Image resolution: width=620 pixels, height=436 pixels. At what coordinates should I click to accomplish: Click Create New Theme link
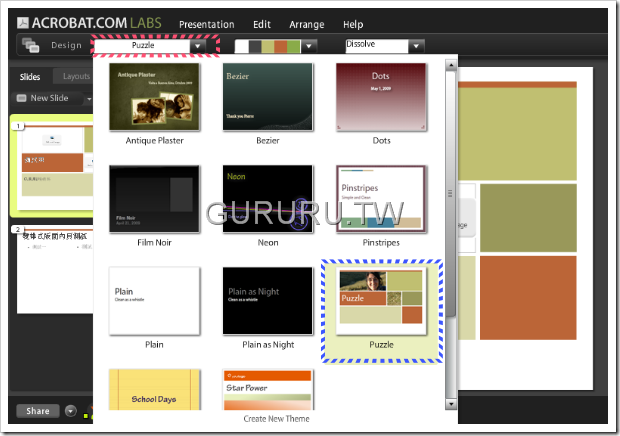[276, 419]
